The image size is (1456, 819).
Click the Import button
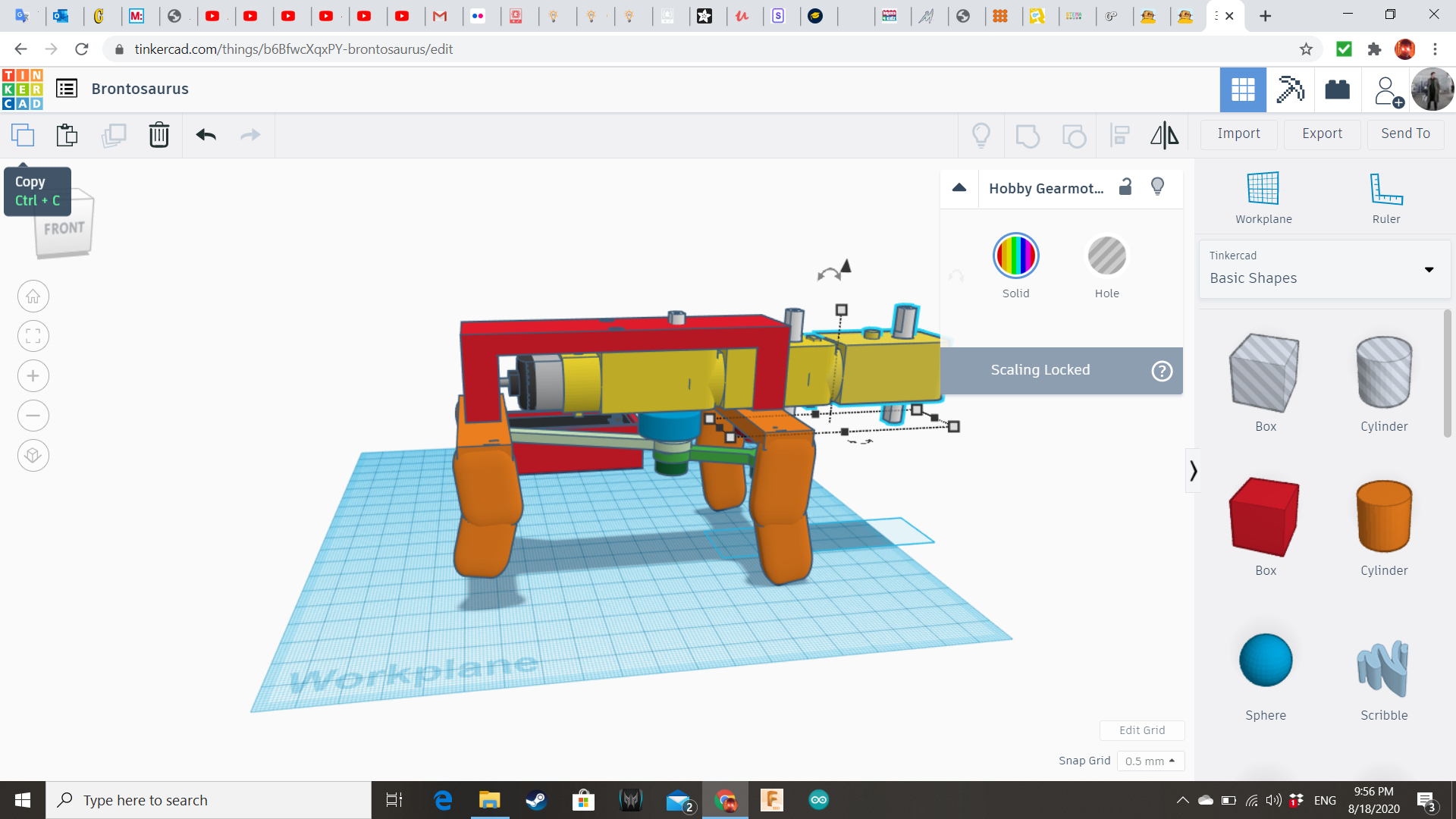point(1238,133)
